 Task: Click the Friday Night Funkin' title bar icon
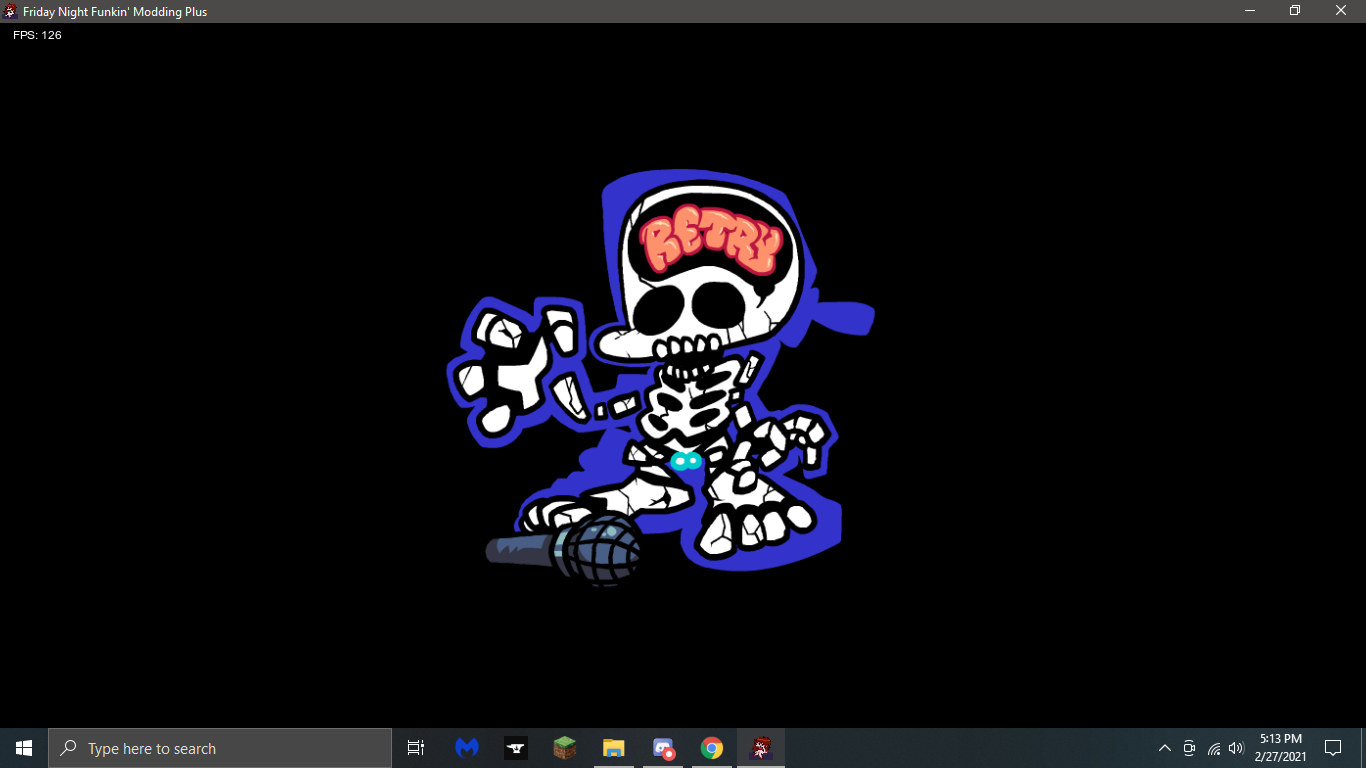coord(10,11)
